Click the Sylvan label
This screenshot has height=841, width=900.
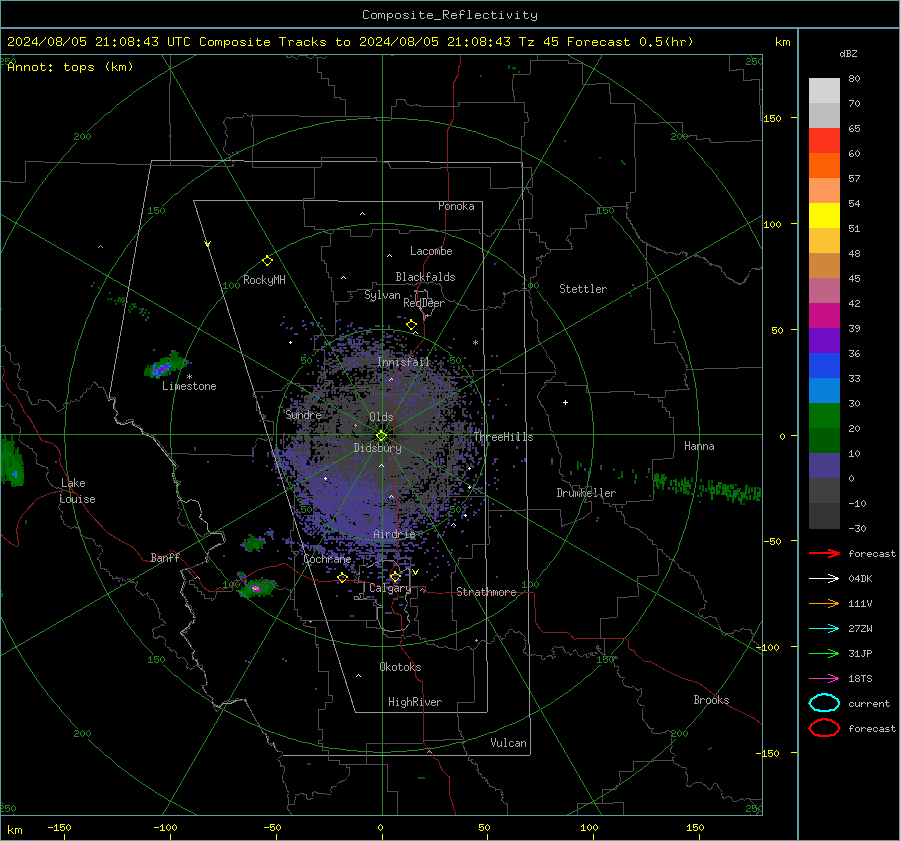tap(382, 295)
